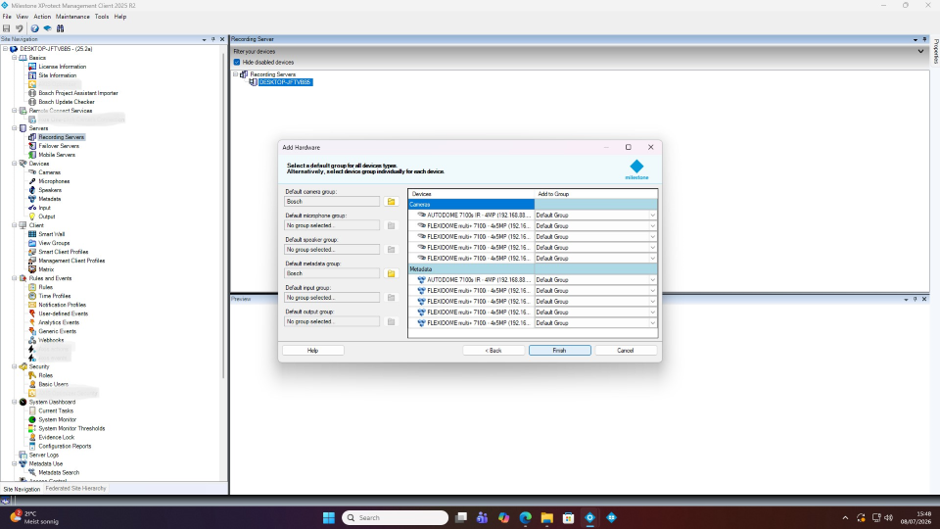Click the Default camera group field

tap(332, 202)
